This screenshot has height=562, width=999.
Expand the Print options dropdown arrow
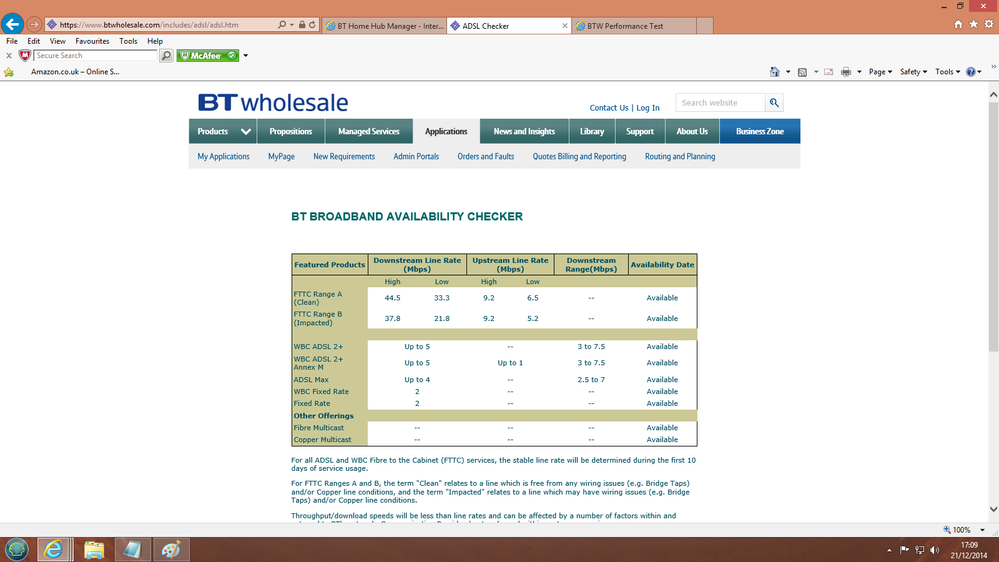point(859,72)
